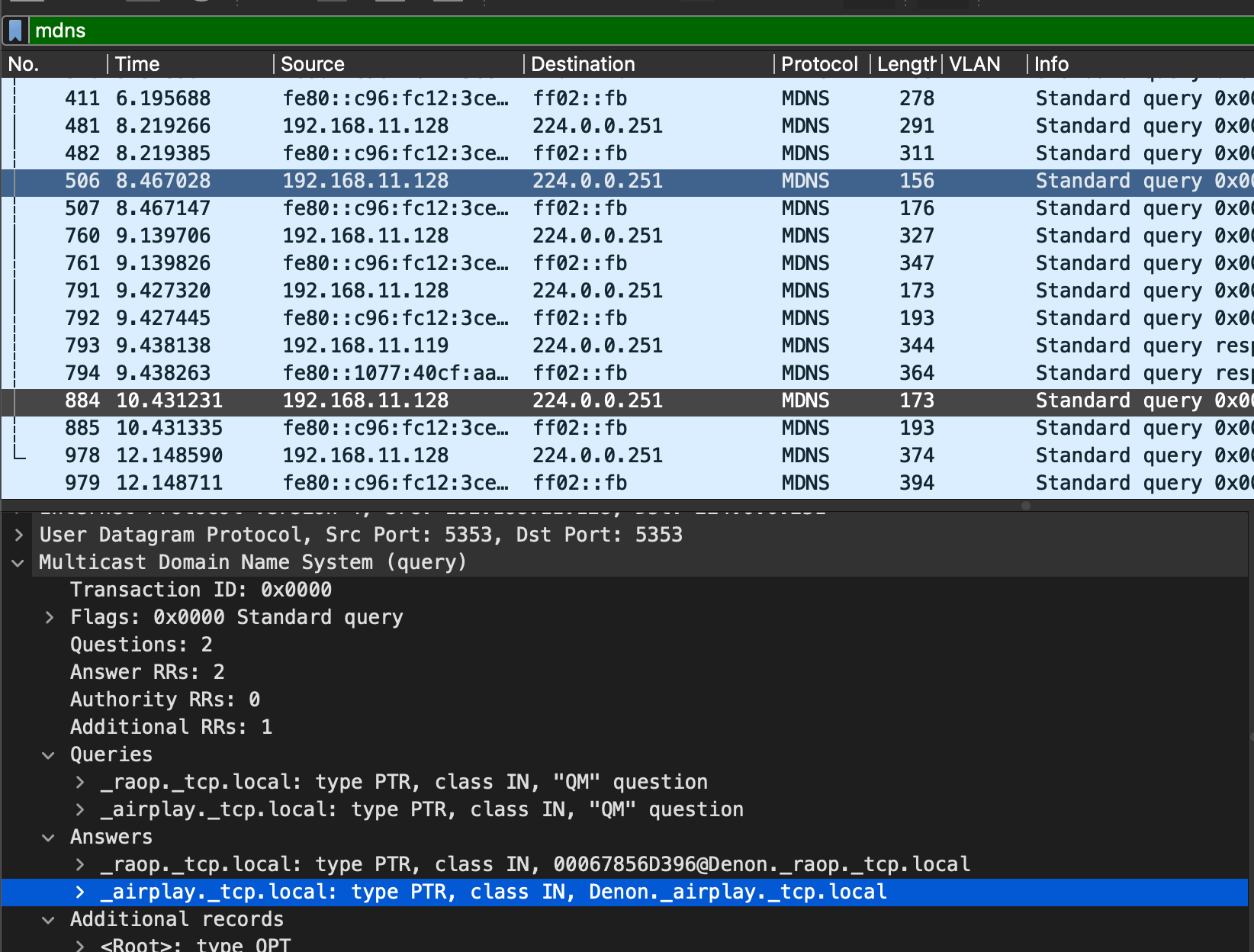Expand the selected _airplay._tcp.local answer record
The width and height of the screenshot is (1254, 952).
pos(80,892)
